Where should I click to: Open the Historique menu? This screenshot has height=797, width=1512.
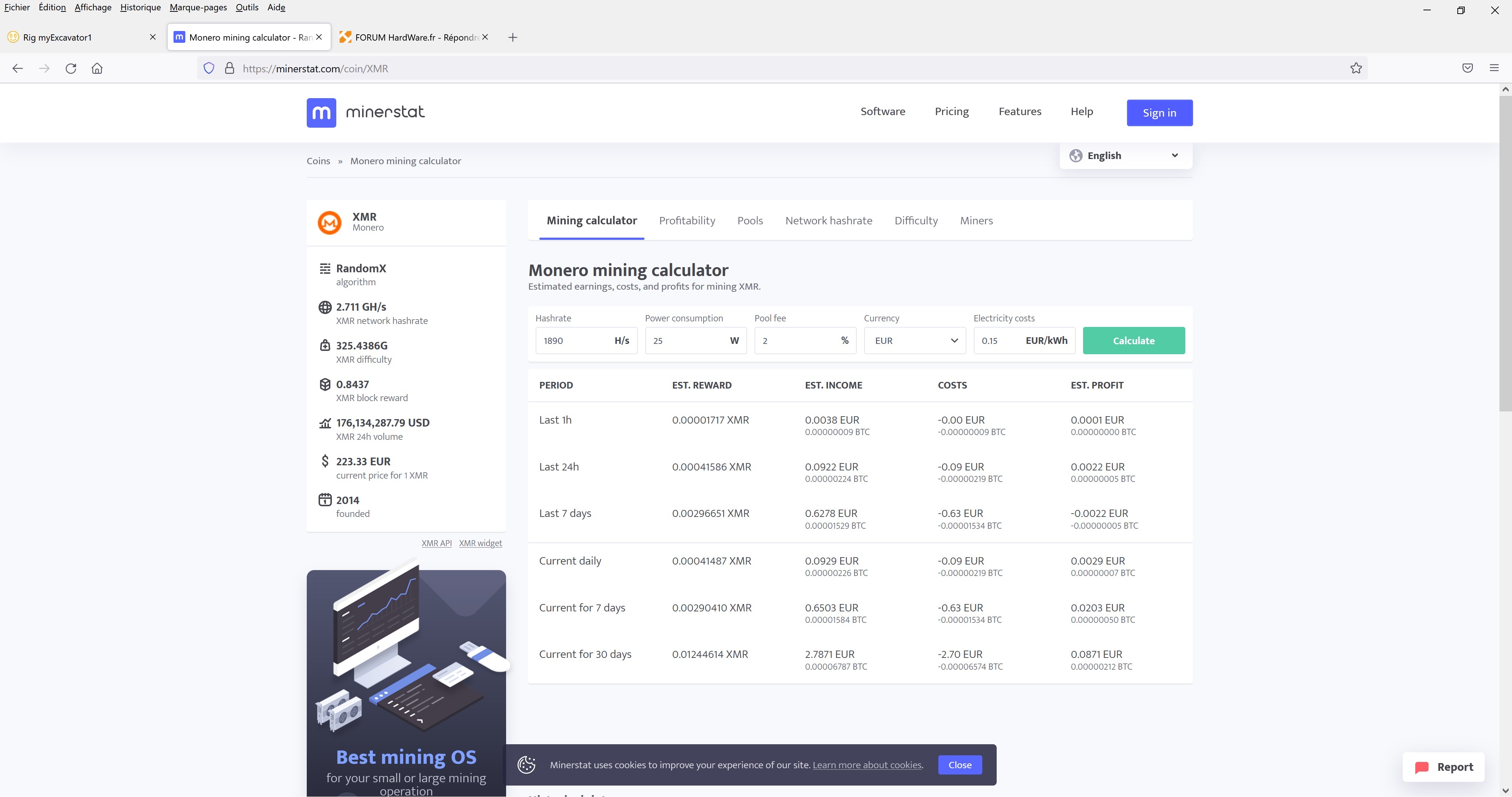tap(140, 7)
